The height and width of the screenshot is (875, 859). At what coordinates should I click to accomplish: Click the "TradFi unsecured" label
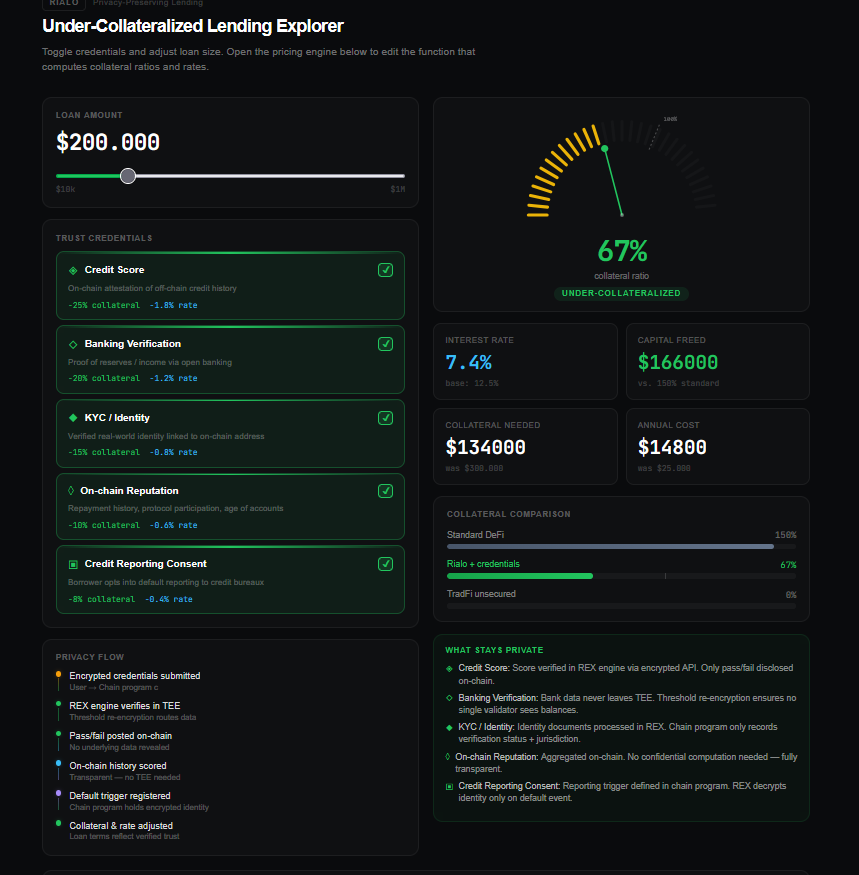click(x=481, y=594)
